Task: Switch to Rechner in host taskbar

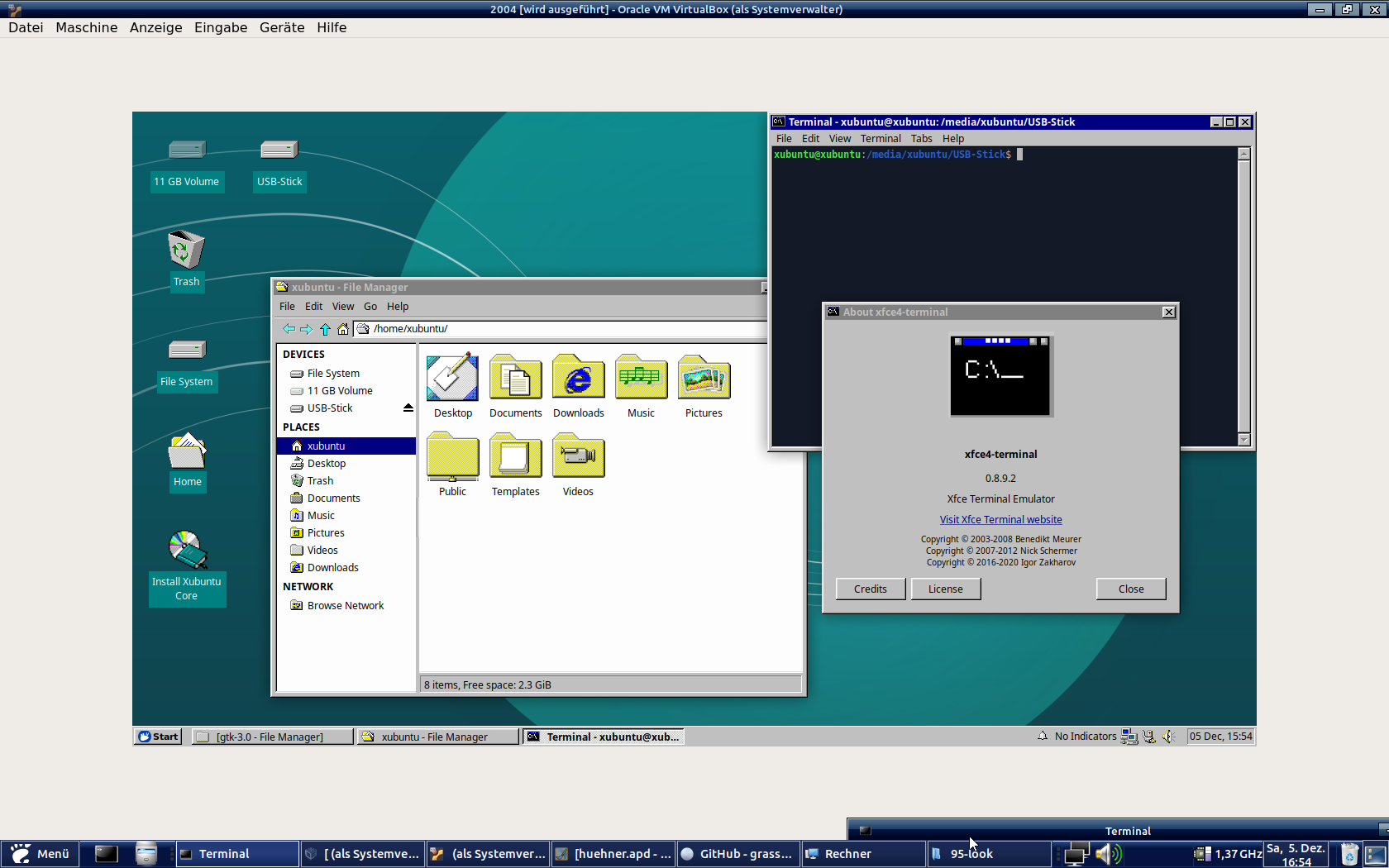Action: coord(863,854)
